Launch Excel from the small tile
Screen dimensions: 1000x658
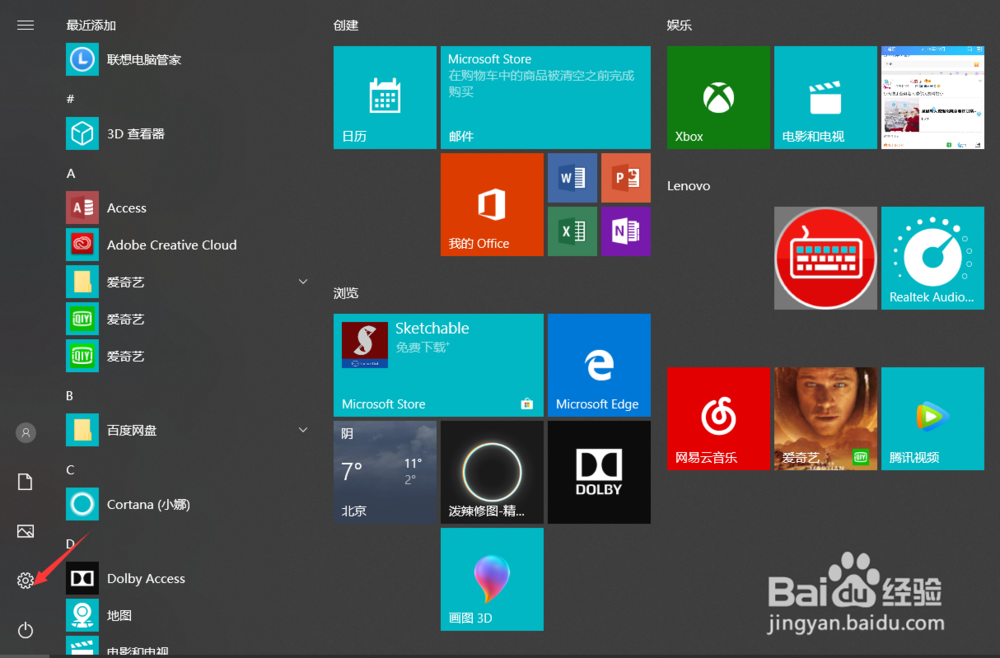point(572,231)
